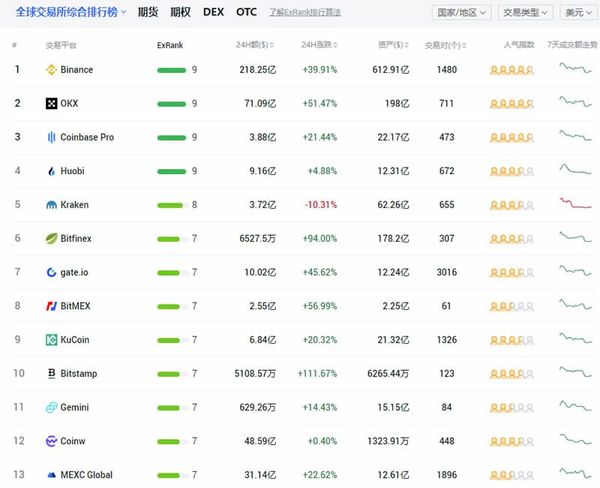Click Binance's green ExRank score bar
Screen dimensions: 600x488
(x=171, y=70)
